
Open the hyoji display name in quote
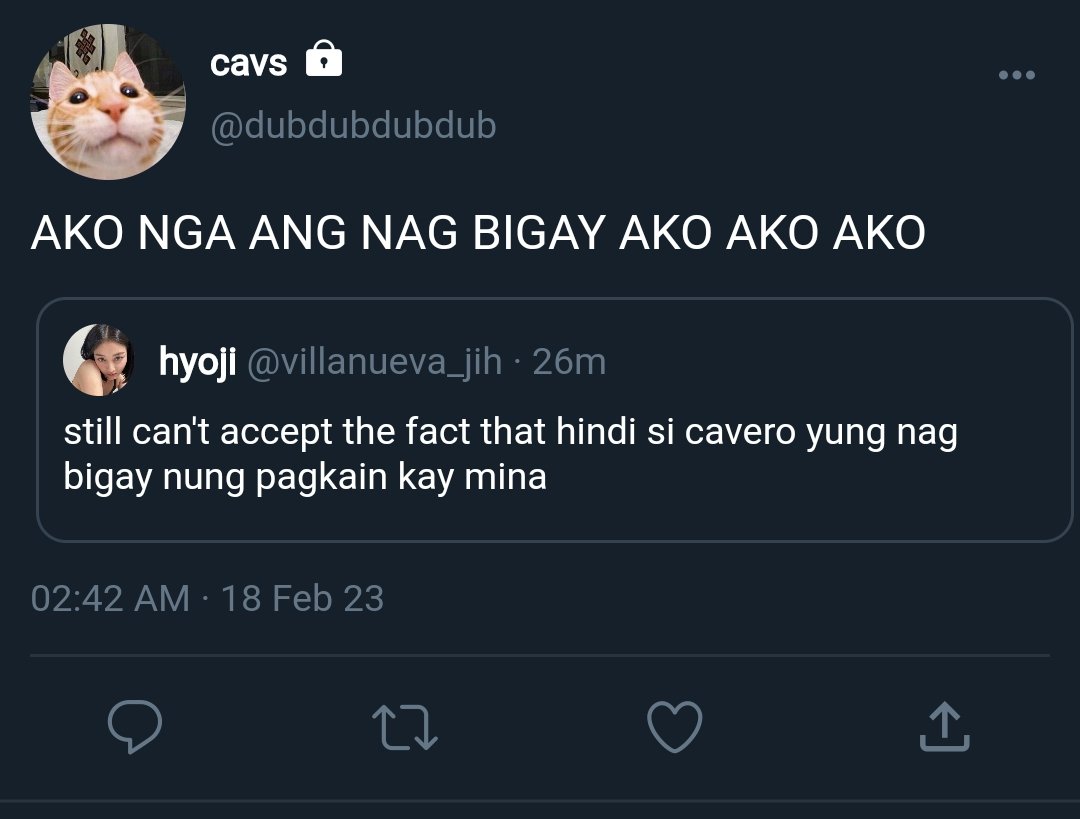pos(198,362)
